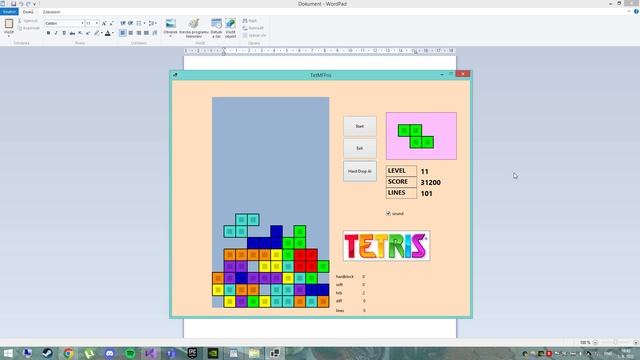Click the Redo icon in the quick access toolbar
Image resolution: width=640 pixels, height=360 pixels.
pos(29,4)
